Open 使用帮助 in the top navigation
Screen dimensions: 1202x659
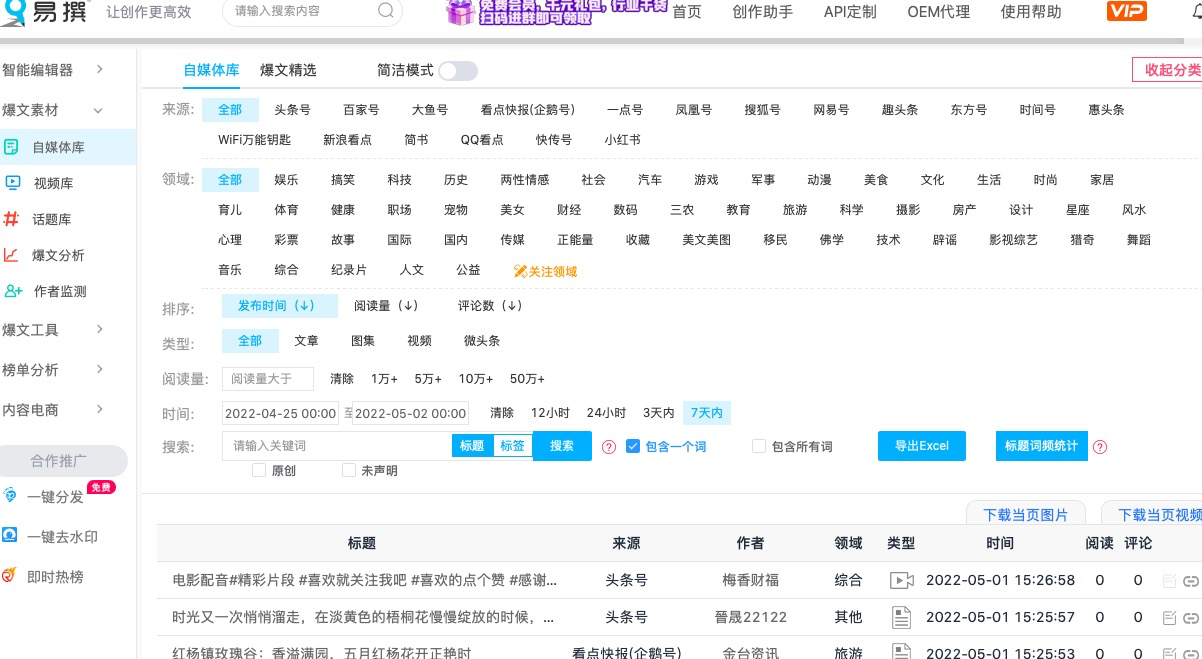coord(1030,12)
